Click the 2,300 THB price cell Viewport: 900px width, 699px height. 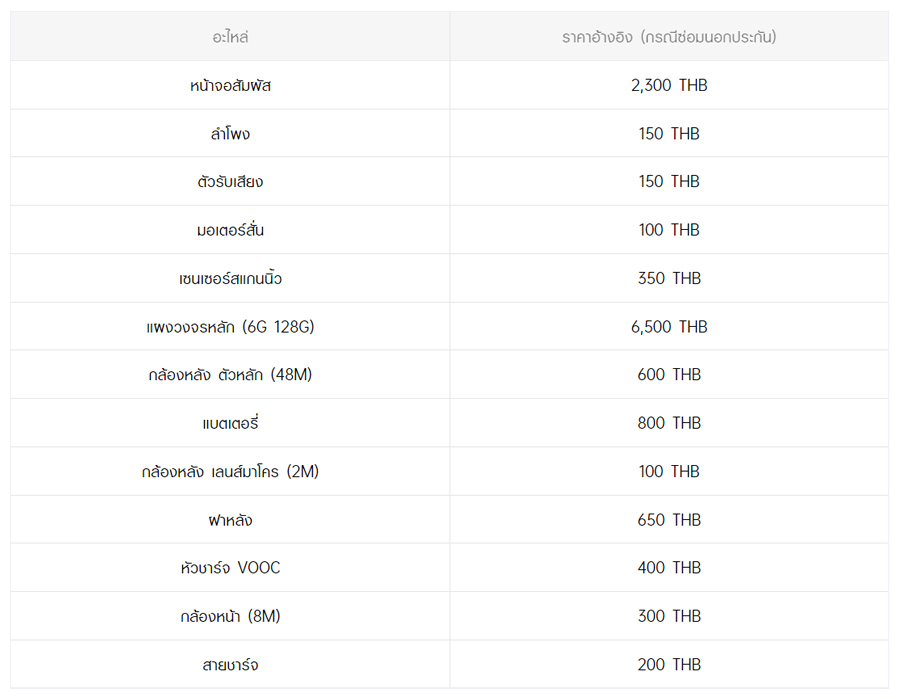pos(669,86)
